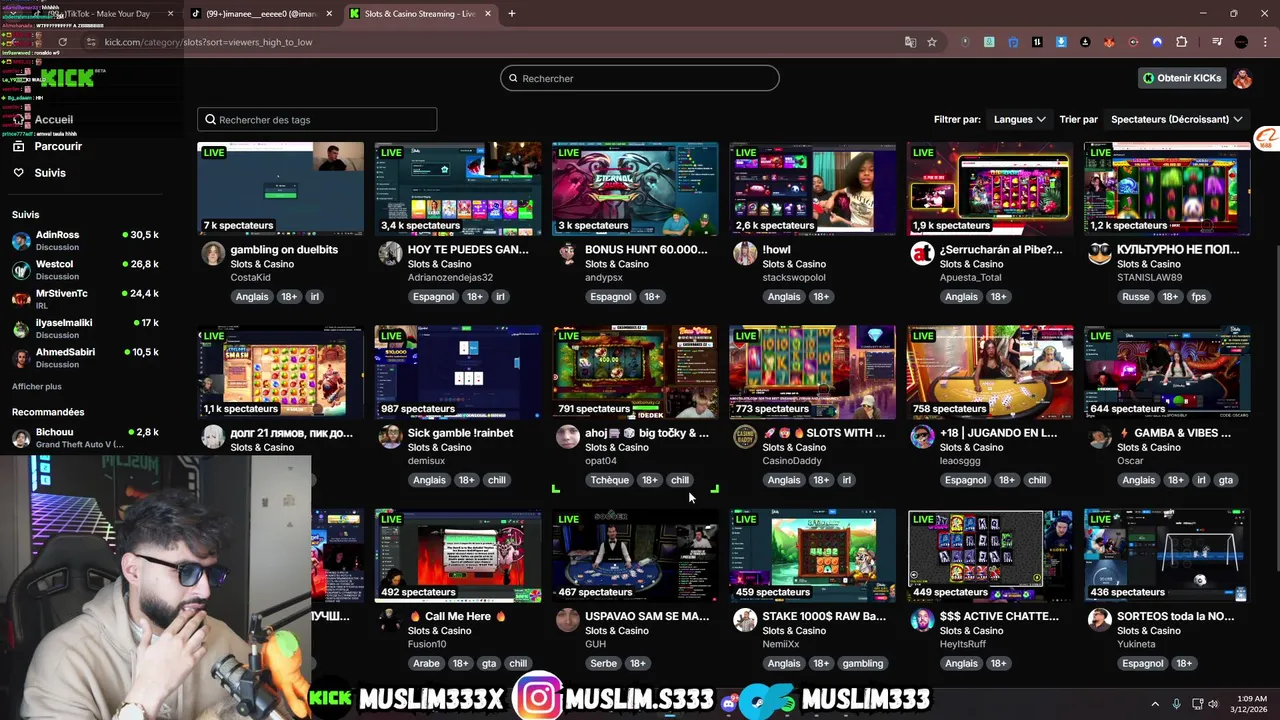Image resolution: width=1280 pixels, height=720 pixels.
Task: Click the CostaKid channel avatar
Action: [x=213, y=252]
